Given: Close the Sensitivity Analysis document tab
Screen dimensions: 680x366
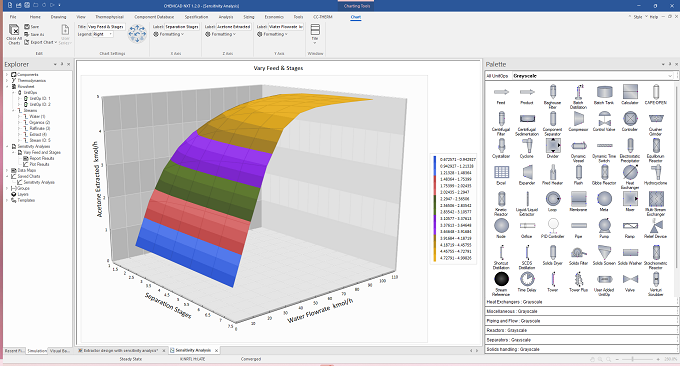Looking at the screenshot, I should (216, 350).
